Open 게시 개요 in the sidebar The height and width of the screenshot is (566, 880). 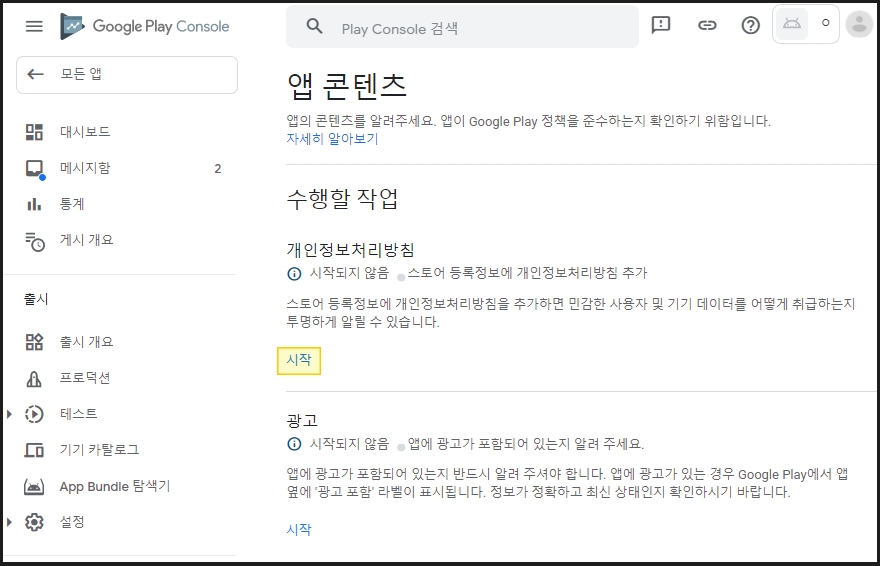[86, 240]
